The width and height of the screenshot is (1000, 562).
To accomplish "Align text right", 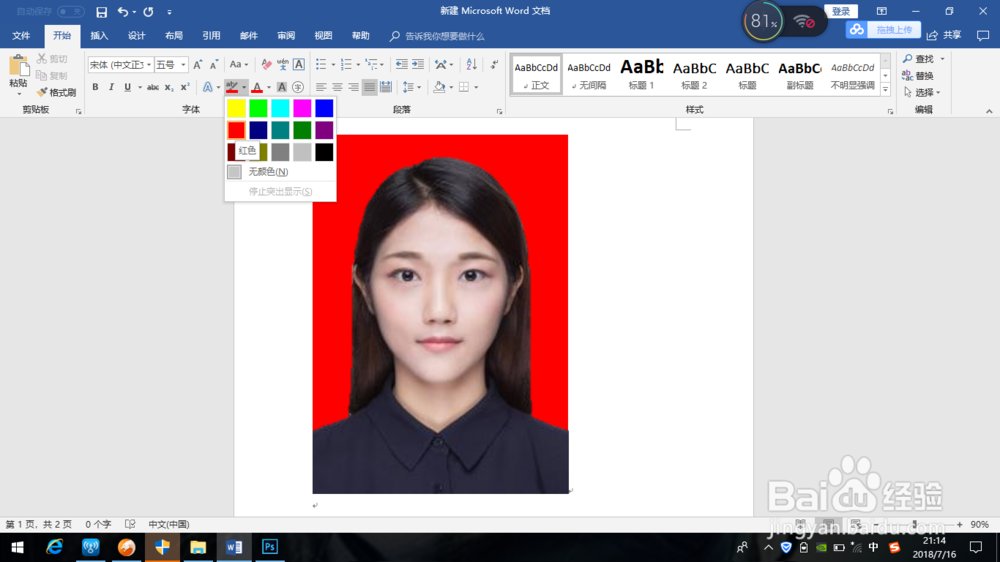I will 353,87.
